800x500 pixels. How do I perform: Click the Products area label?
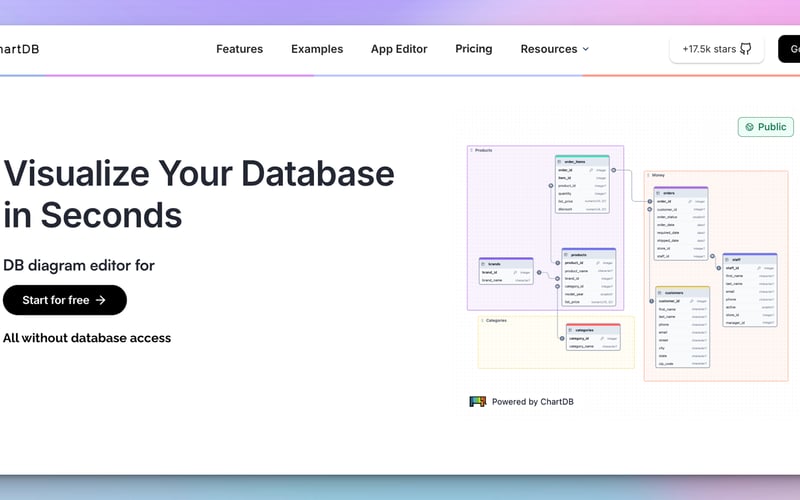tap(484, 151)
